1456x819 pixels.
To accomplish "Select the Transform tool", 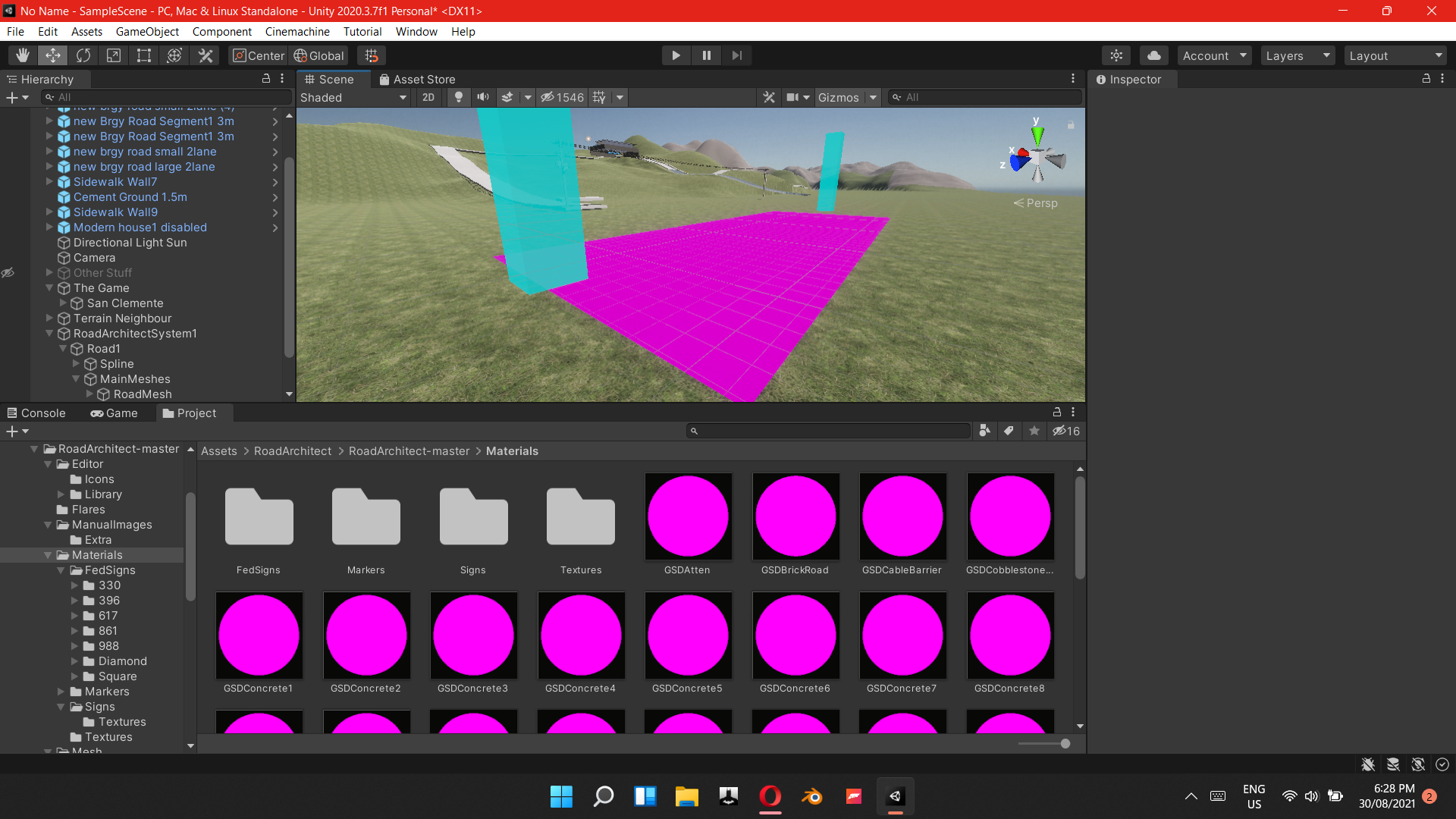I will (174, 55).
